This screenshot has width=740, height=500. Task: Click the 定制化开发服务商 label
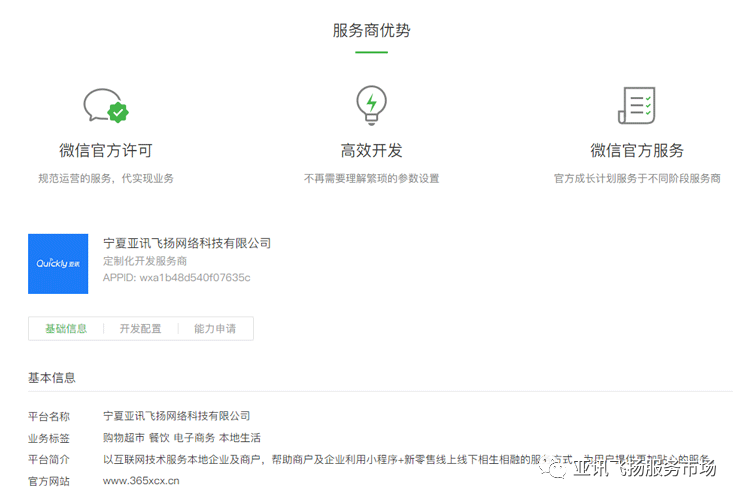click(x=145, y=261)
